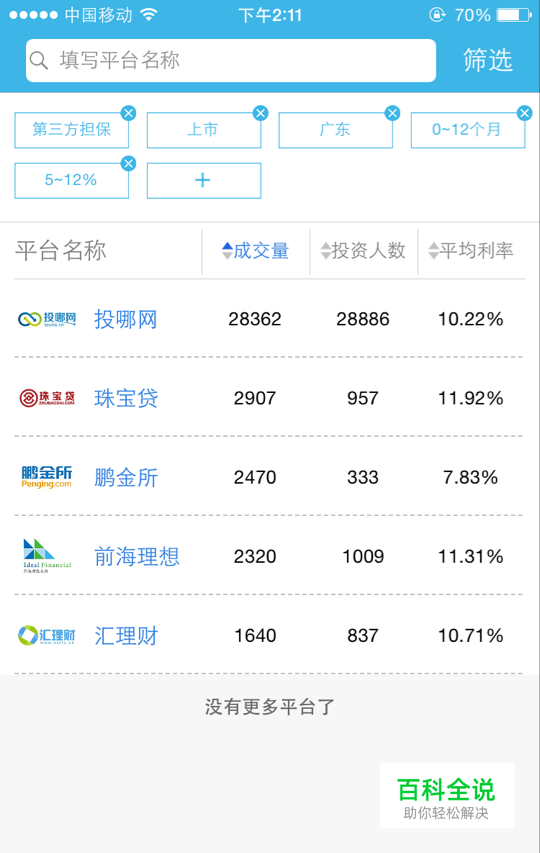The height and width of the screenshot is (853, 540).
Task: Remove the 第三方担保 filter tag
Action: 128,113
